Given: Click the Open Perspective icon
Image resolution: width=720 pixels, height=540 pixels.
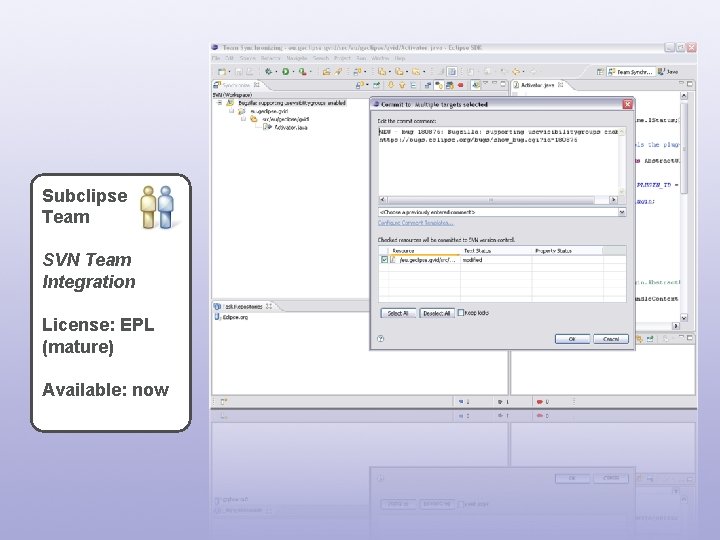Looking at the screenshot, I should pos(600,72).
